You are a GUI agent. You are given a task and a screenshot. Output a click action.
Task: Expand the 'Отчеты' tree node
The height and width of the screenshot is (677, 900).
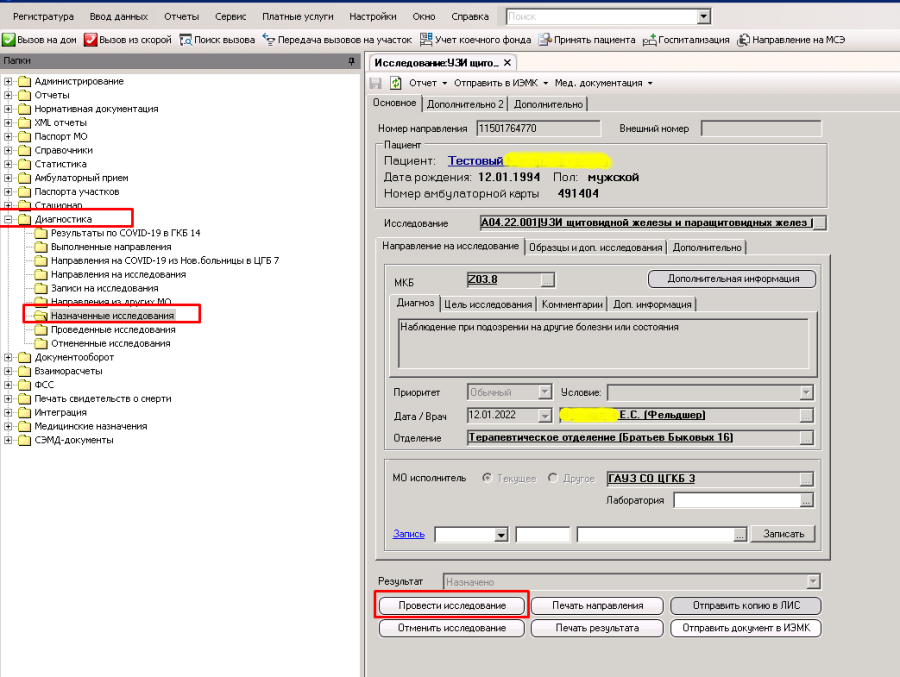pyautogui.click(x=8, y=95)
